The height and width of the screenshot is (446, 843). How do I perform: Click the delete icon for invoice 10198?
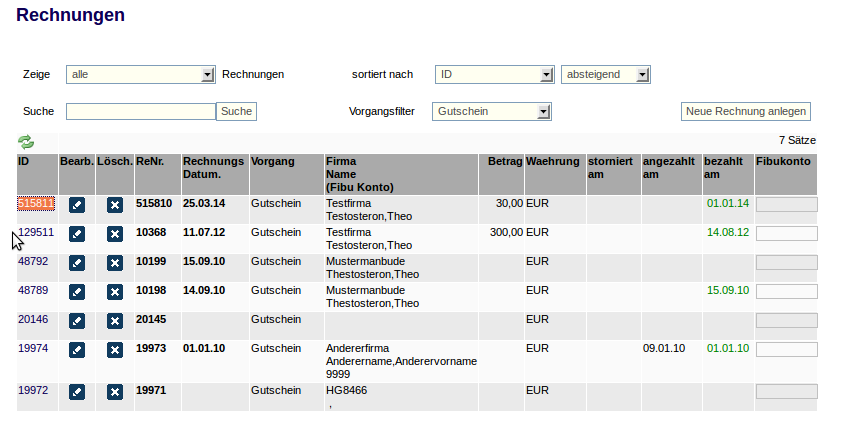click(x=115, y=292)
